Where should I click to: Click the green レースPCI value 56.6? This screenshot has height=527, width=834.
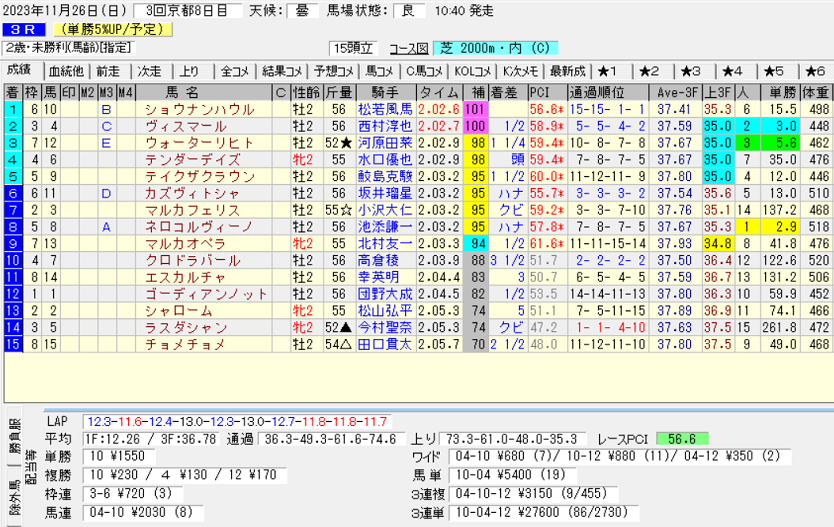pos(677,438)
